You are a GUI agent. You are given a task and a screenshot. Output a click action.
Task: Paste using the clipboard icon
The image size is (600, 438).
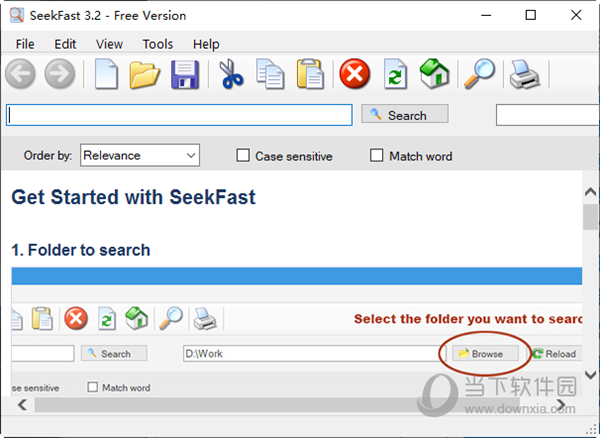[310, 74]
